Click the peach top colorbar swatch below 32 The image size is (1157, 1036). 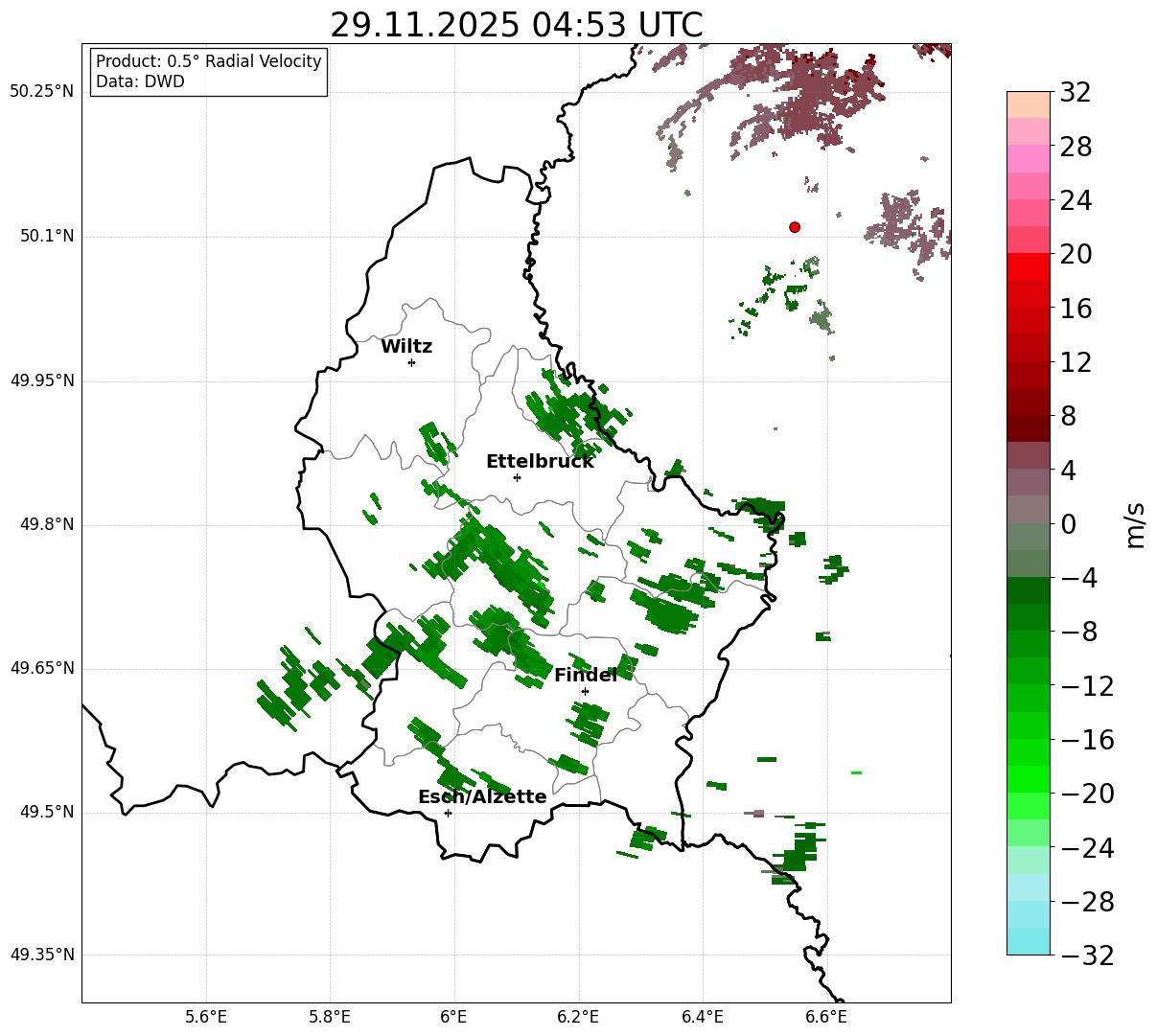[x=1029, y=104]
